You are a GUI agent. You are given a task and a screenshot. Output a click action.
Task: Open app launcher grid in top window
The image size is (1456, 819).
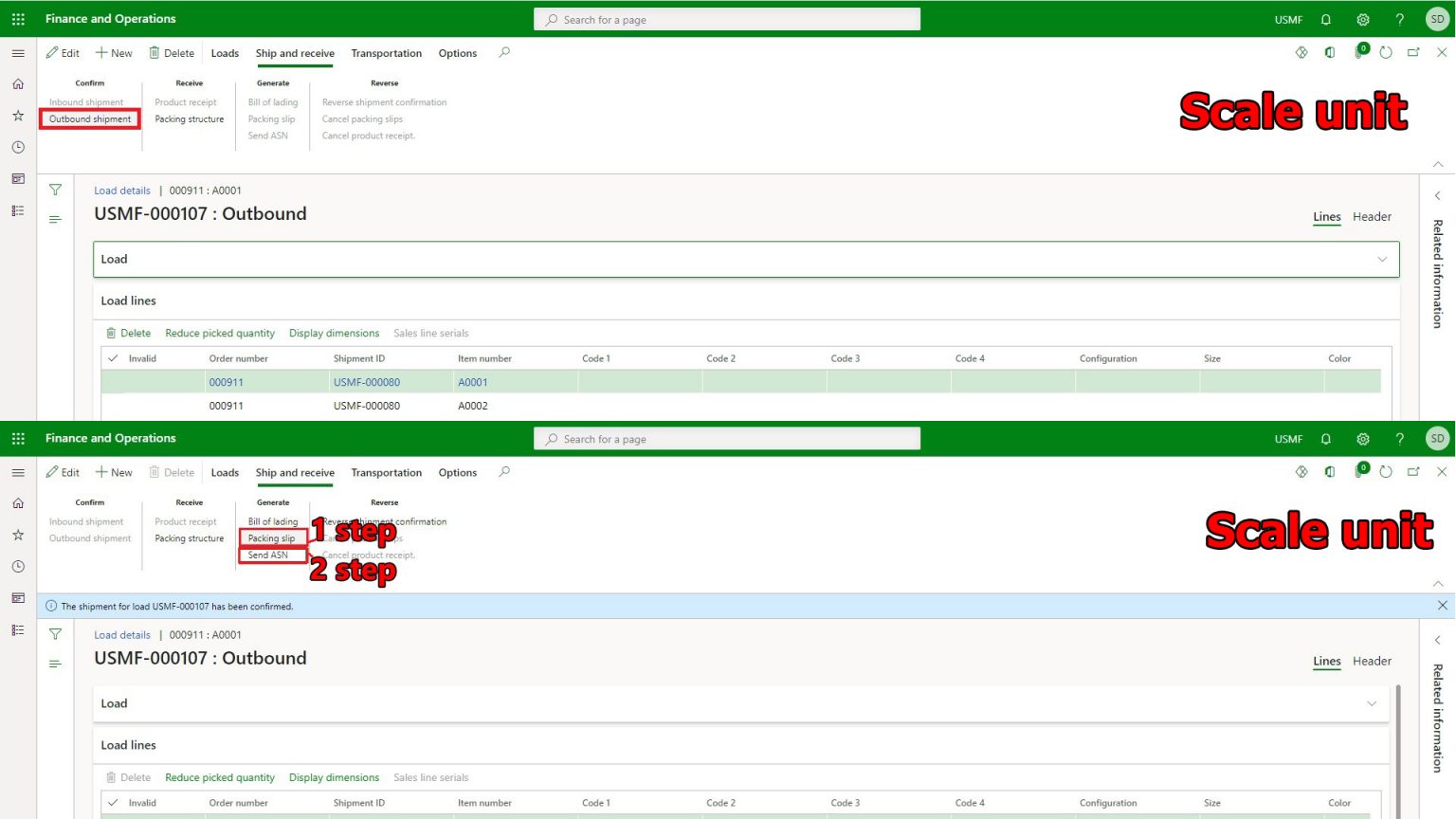[18, 19]
